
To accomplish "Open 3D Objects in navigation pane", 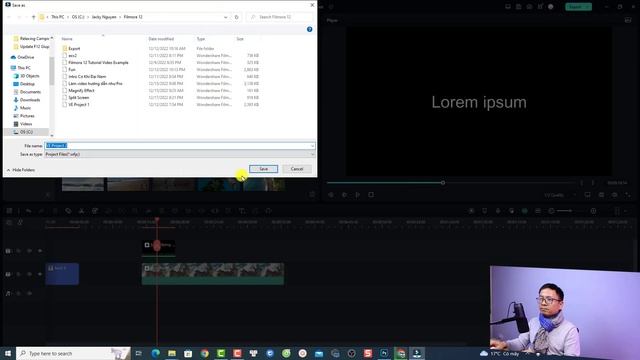I will [x=29, y=76].
